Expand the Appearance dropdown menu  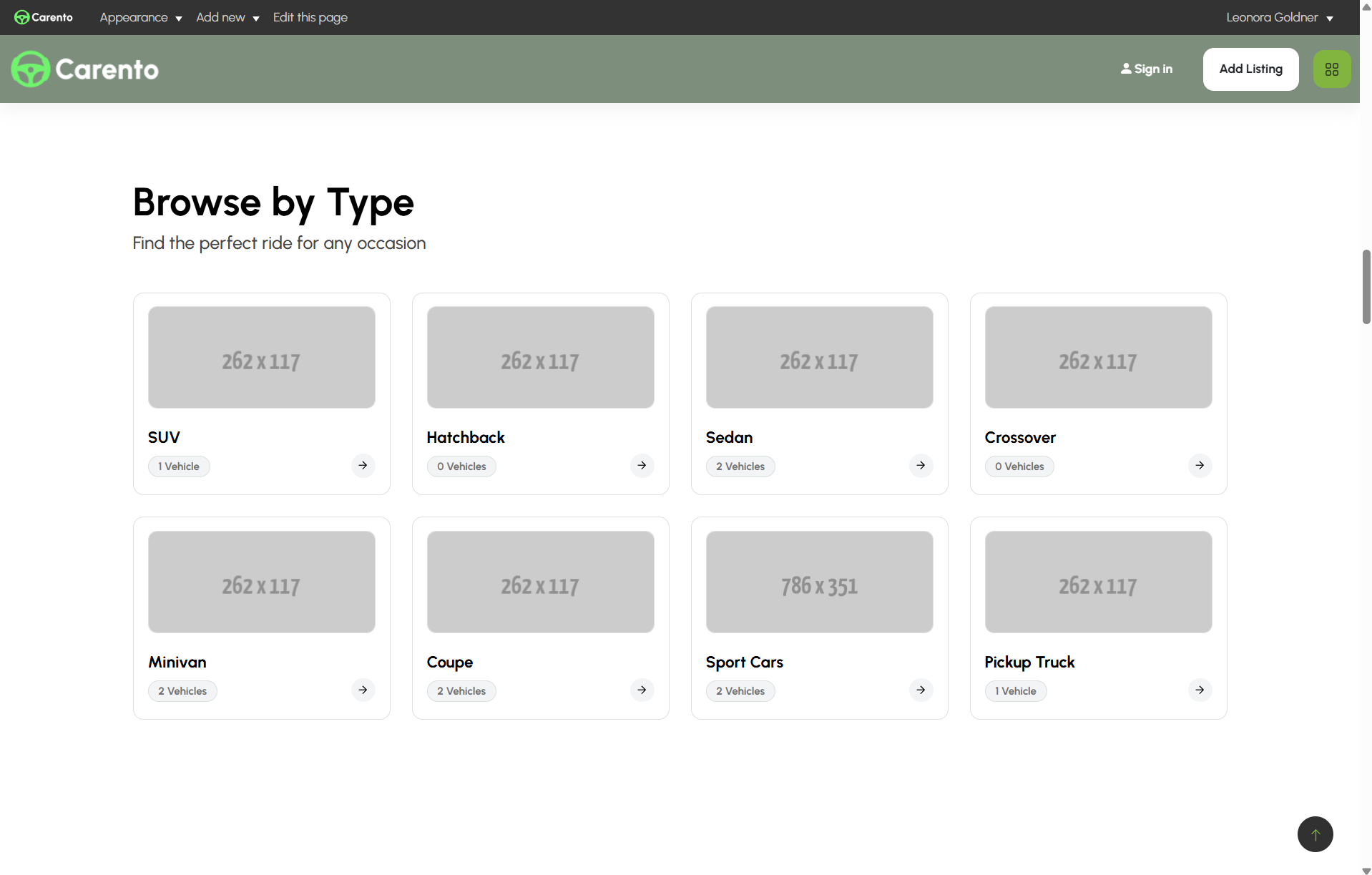[140, 17]
